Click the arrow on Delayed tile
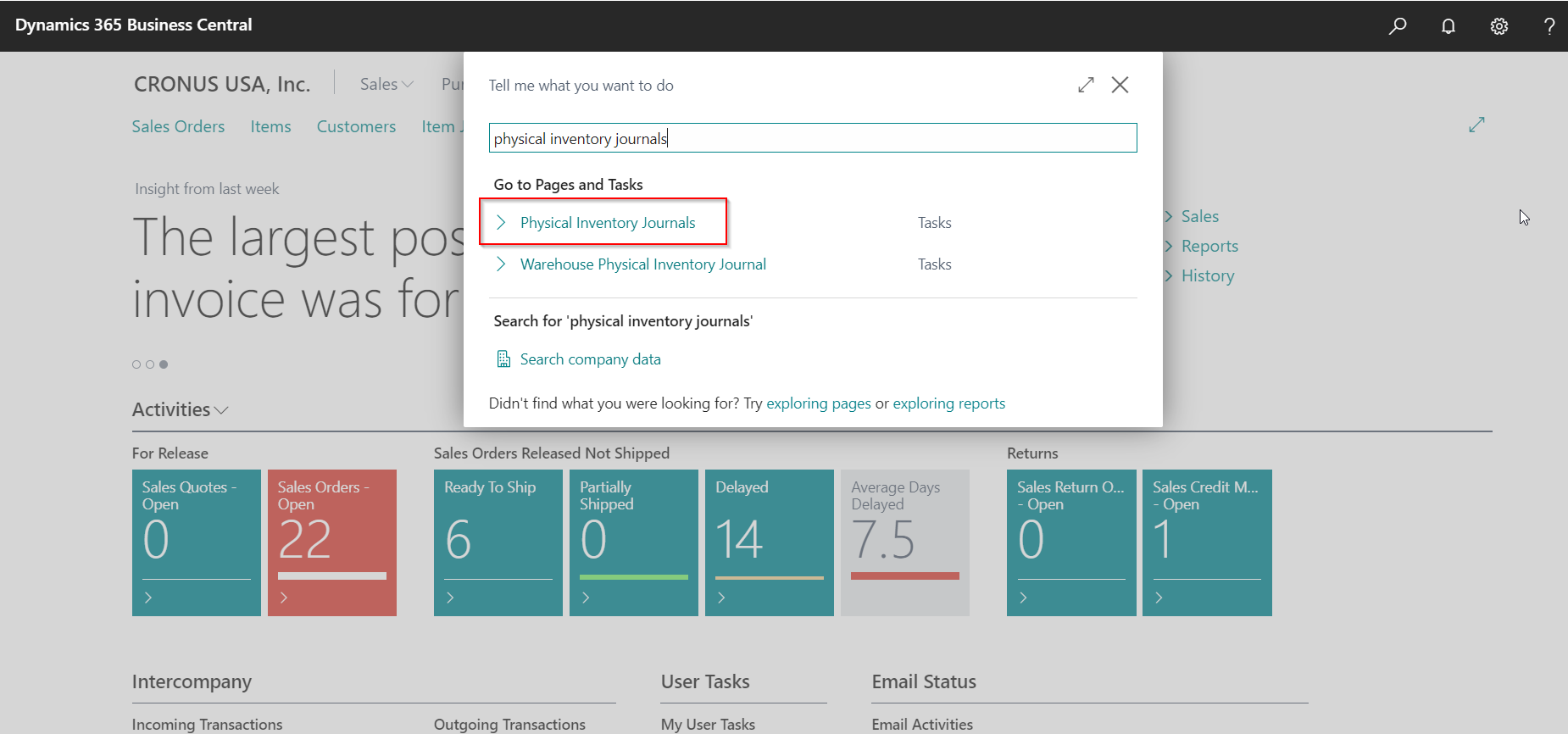The width and height of the screenshot is (1568, 734). pos(721,598)
